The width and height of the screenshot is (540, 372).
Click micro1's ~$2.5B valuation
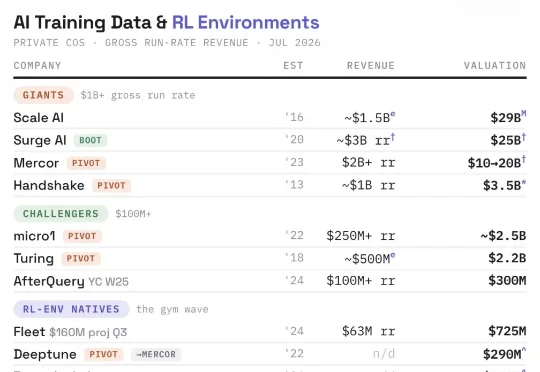(503, 236)
